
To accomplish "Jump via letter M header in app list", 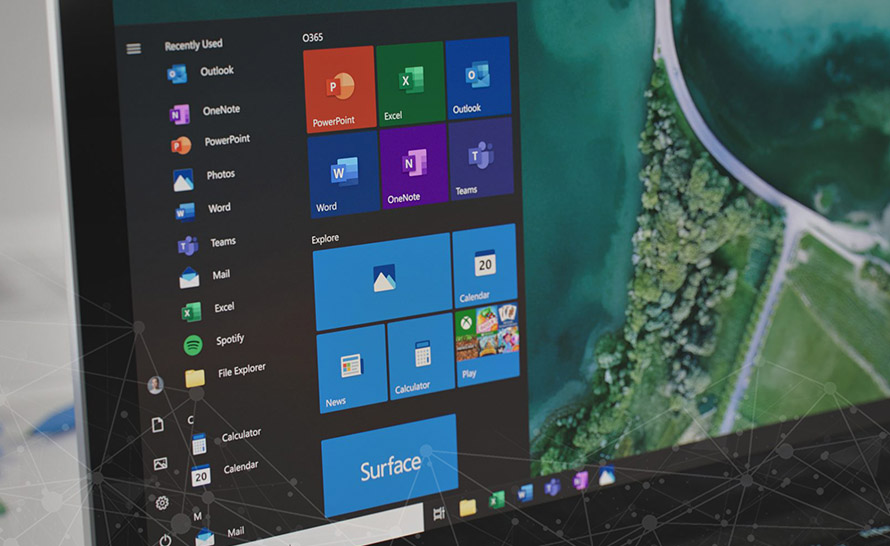I will pos(198,516).
